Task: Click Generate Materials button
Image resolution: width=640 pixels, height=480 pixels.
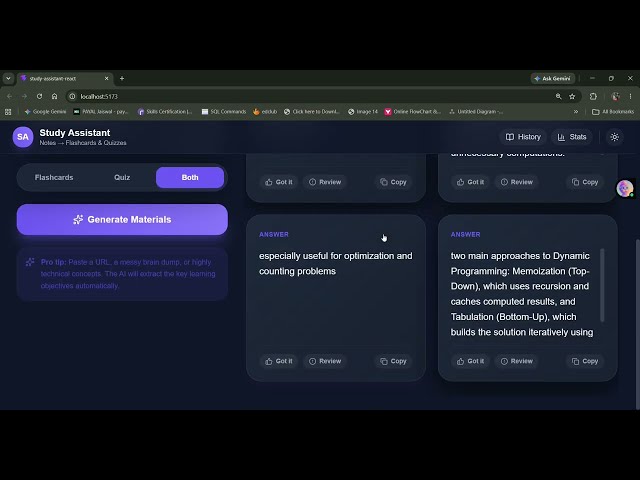Action: pyautogui.click(x=122, y=220)
